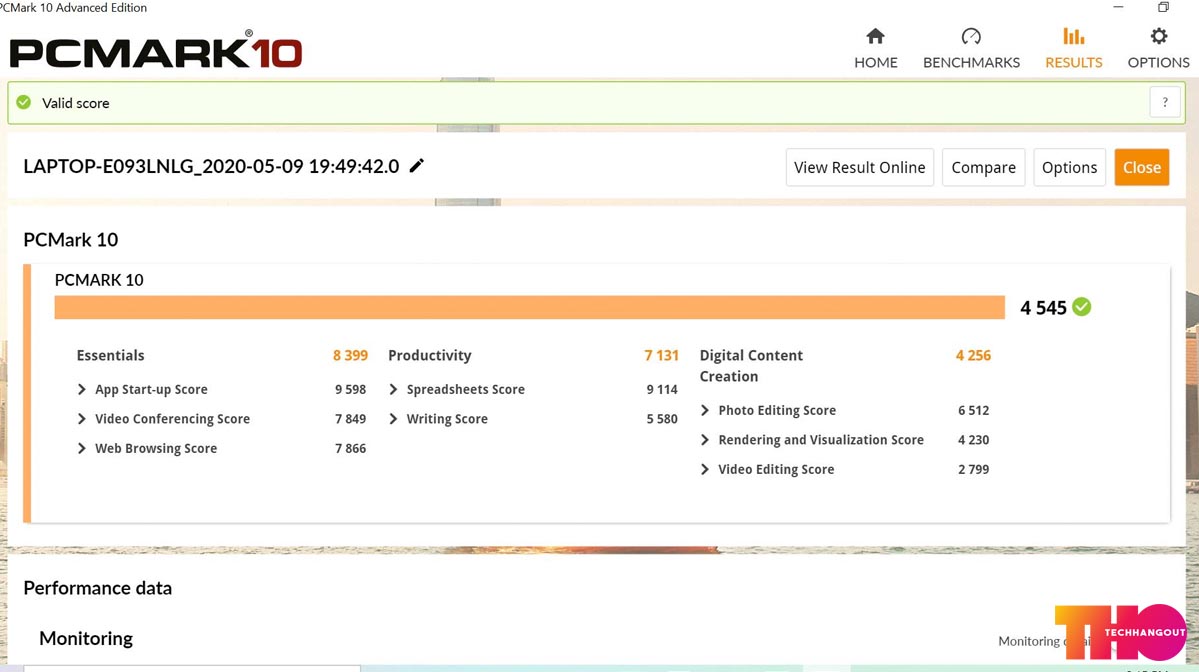
Task: Click the Web Browsing value 7 866
Action: coord(350,449)
